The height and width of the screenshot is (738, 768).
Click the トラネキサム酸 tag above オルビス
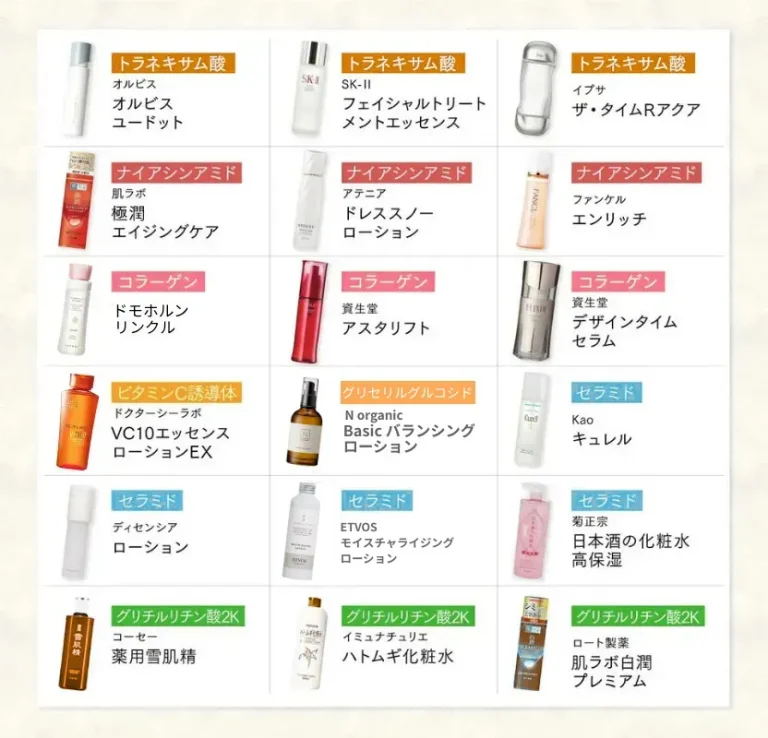pyautogui.click(x=173, y=63)
